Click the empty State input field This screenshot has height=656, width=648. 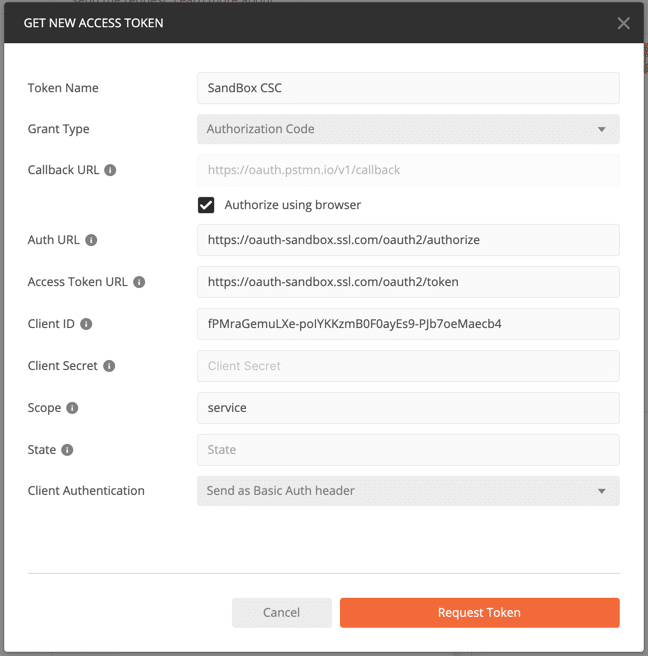coord(408,450)
